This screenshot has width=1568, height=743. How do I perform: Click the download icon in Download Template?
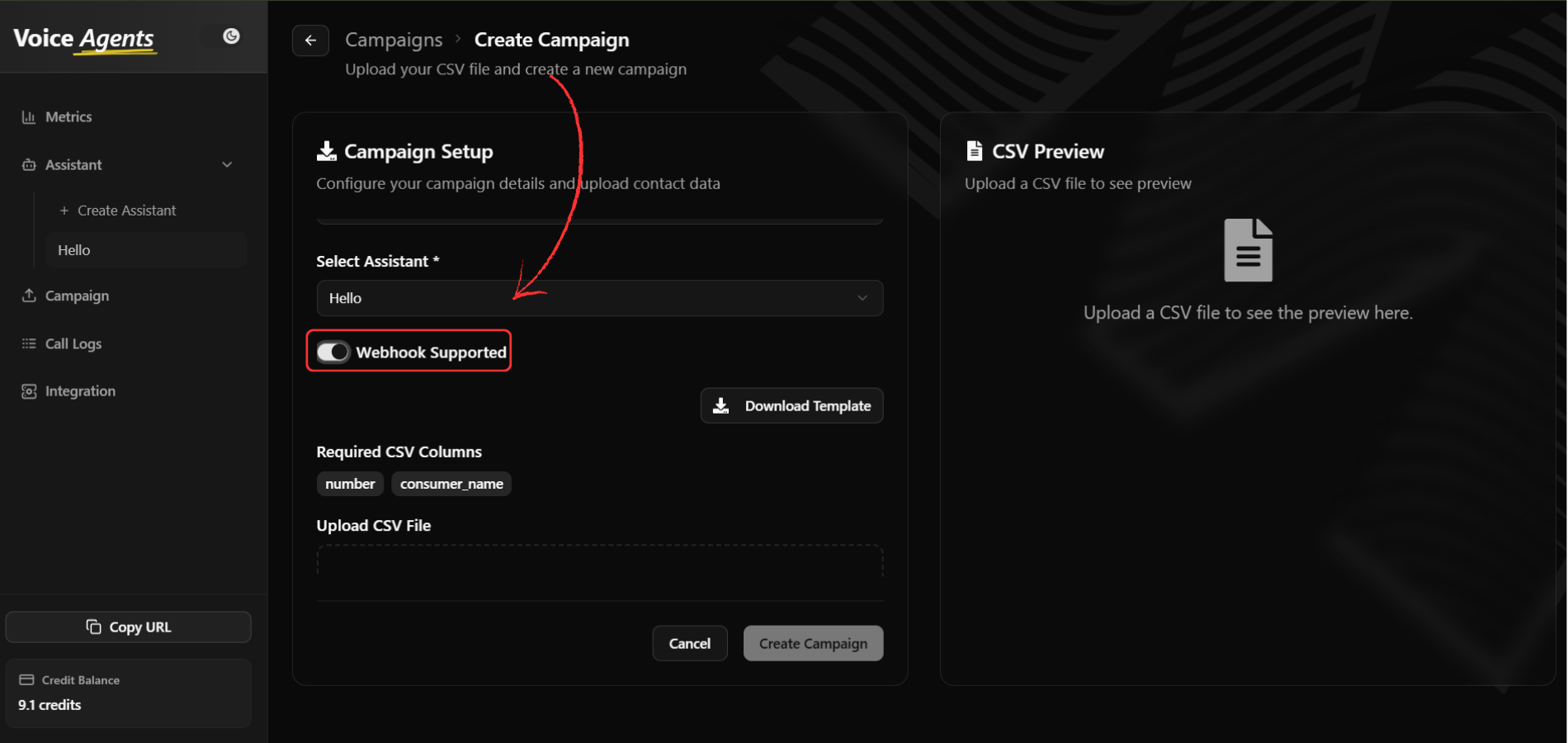pos(721,406)
